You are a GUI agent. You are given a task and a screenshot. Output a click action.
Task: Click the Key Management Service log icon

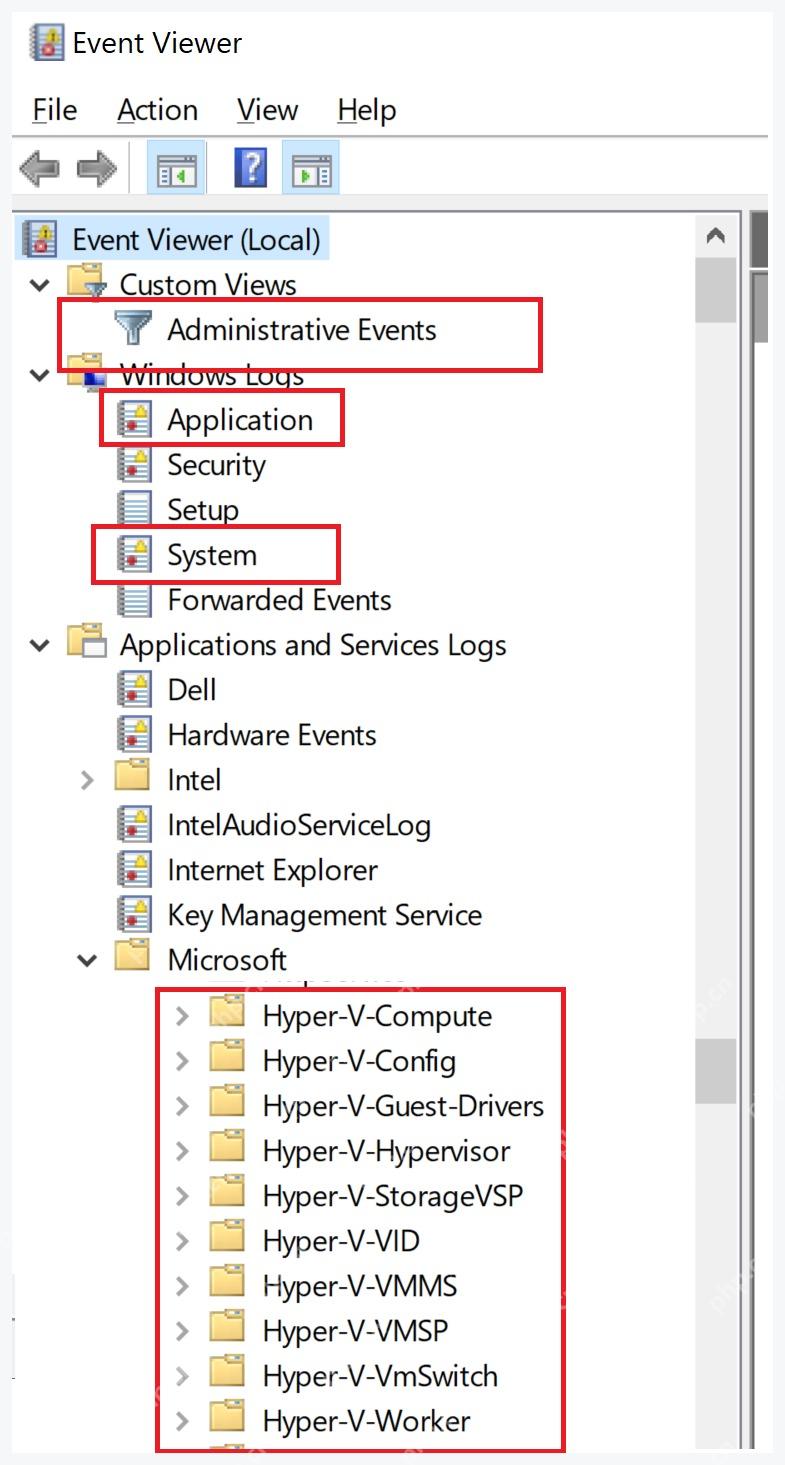coord(134,914)
